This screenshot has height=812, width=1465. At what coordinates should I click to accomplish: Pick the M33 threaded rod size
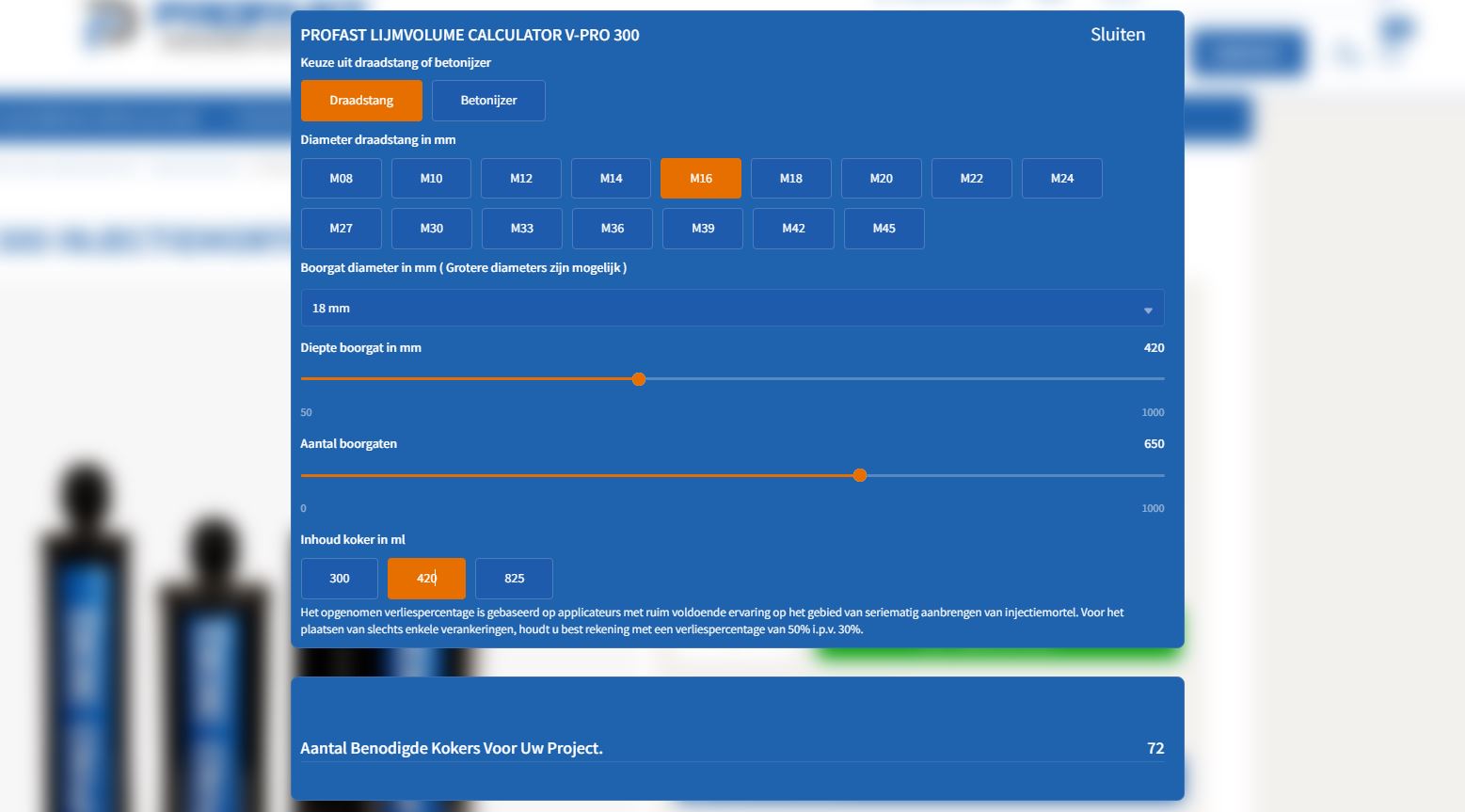[522, 229]
